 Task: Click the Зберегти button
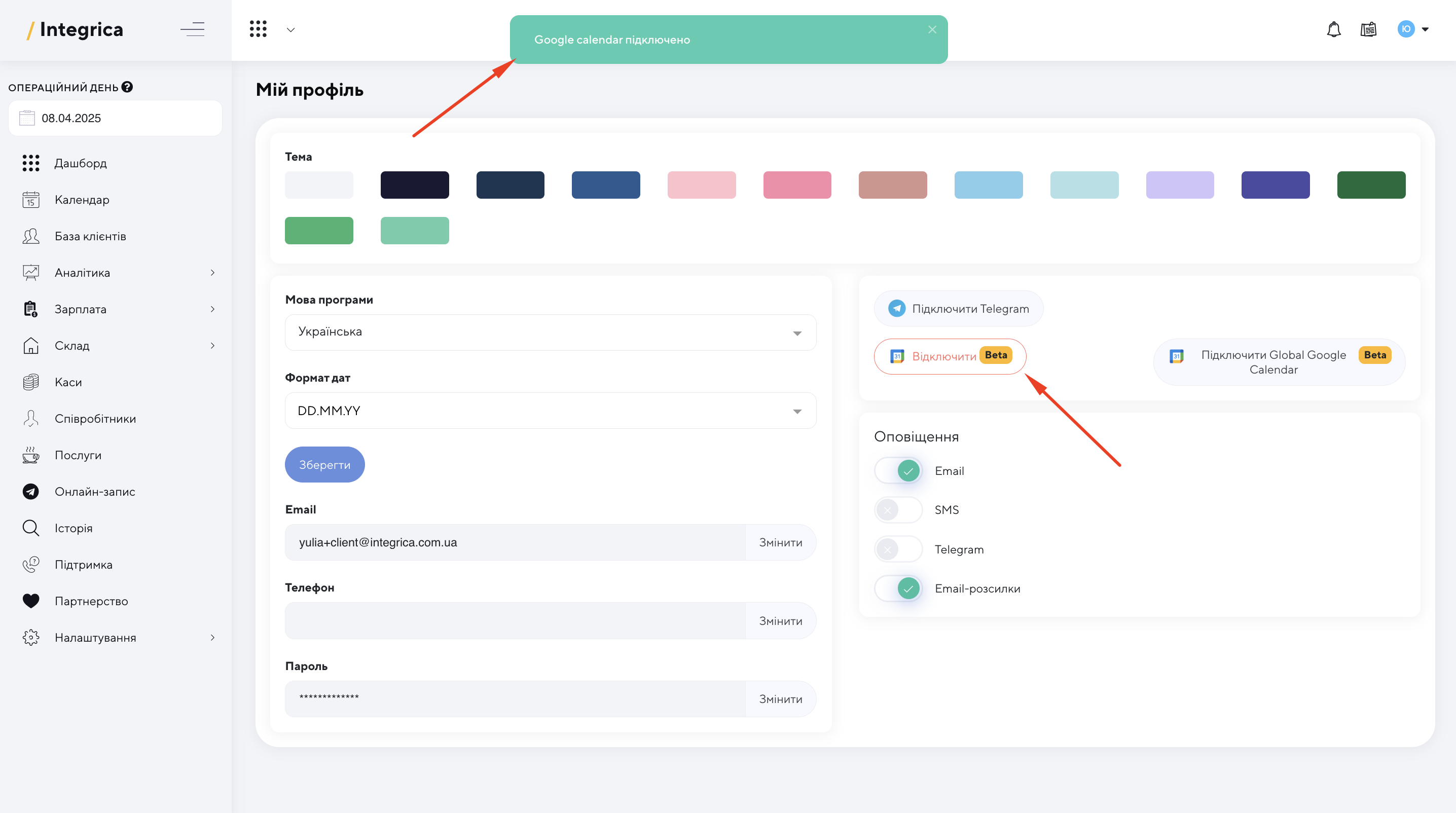[324, 465]
